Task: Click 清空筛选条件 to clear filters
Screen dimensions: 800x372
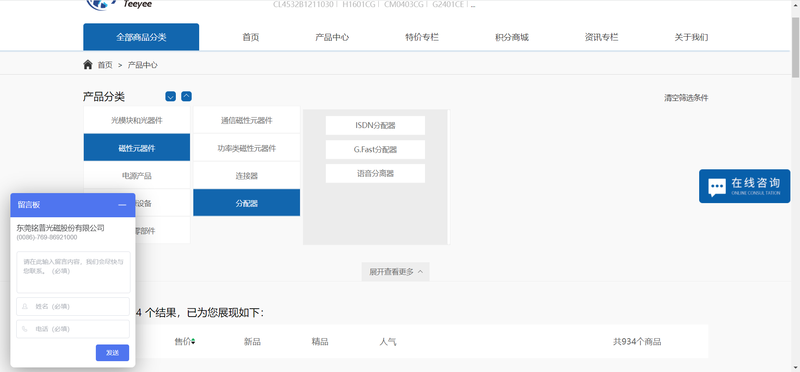Action: point(686,98)
